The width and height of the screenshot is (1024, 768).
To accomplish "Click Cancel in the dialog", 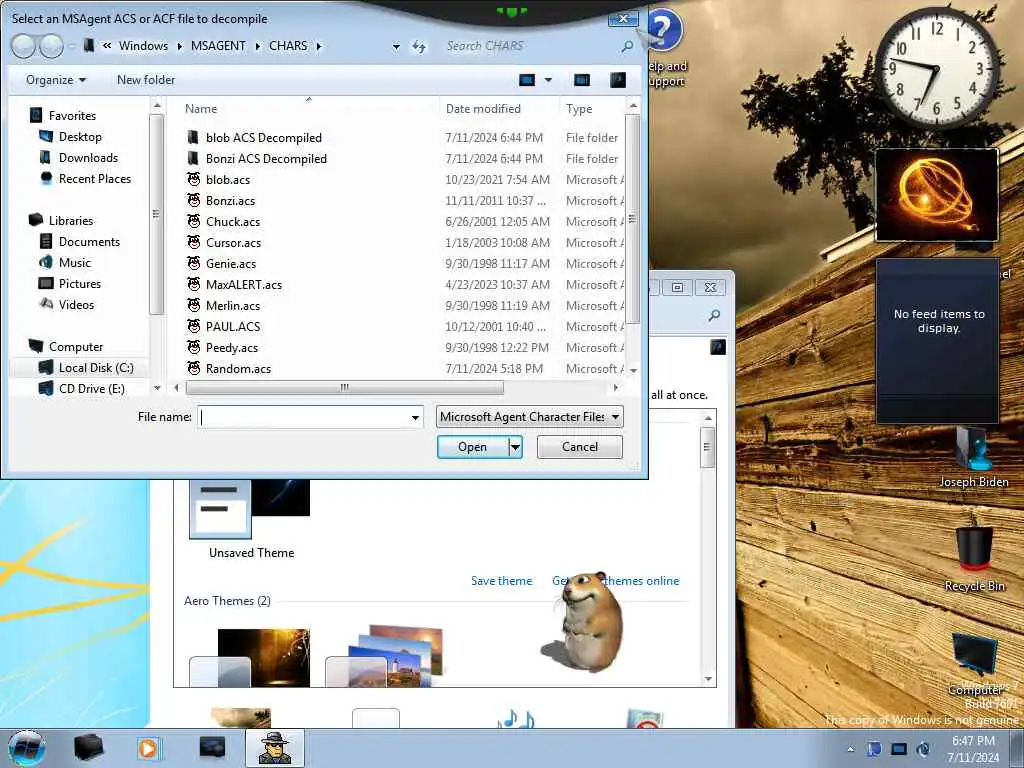I will coord(580,447).
